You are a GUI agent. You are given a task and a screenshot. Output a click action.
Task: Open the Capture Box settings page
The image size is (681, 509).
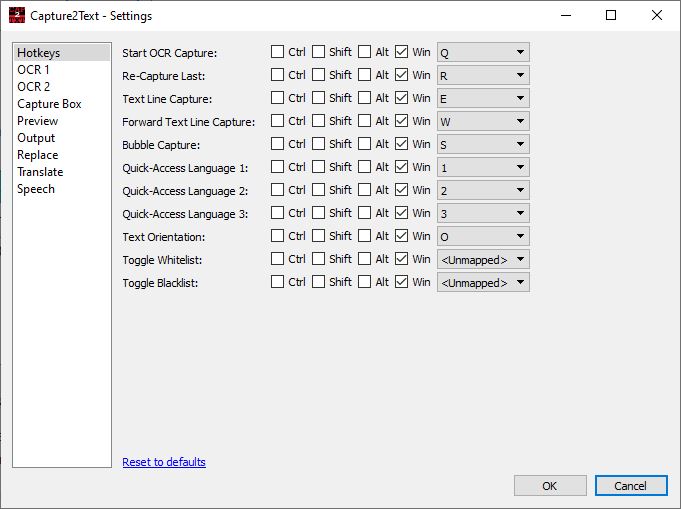(49, 104)
